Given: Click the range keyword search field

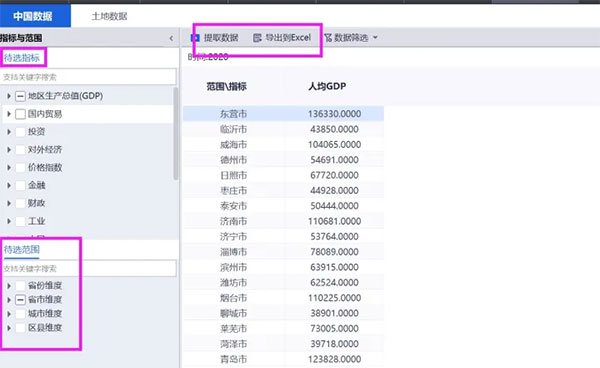Looking at the screenshot, I should pyautogui.click(x=88, y=269).
